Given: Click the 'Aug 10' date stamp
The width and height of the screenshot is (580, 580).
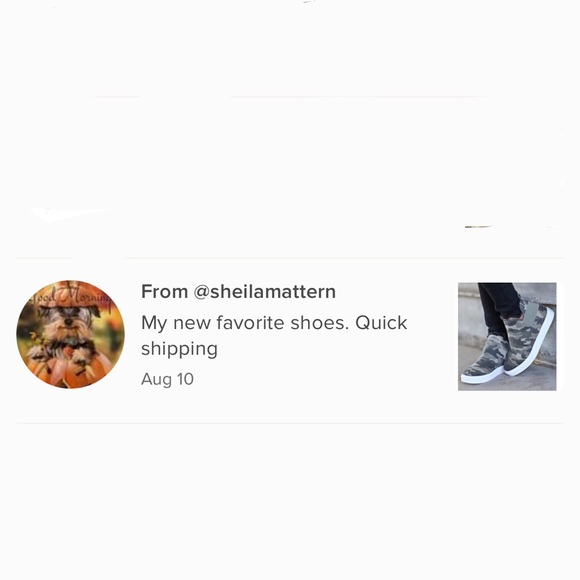Looking at the screenshot, I should click(x=167, y=379).
